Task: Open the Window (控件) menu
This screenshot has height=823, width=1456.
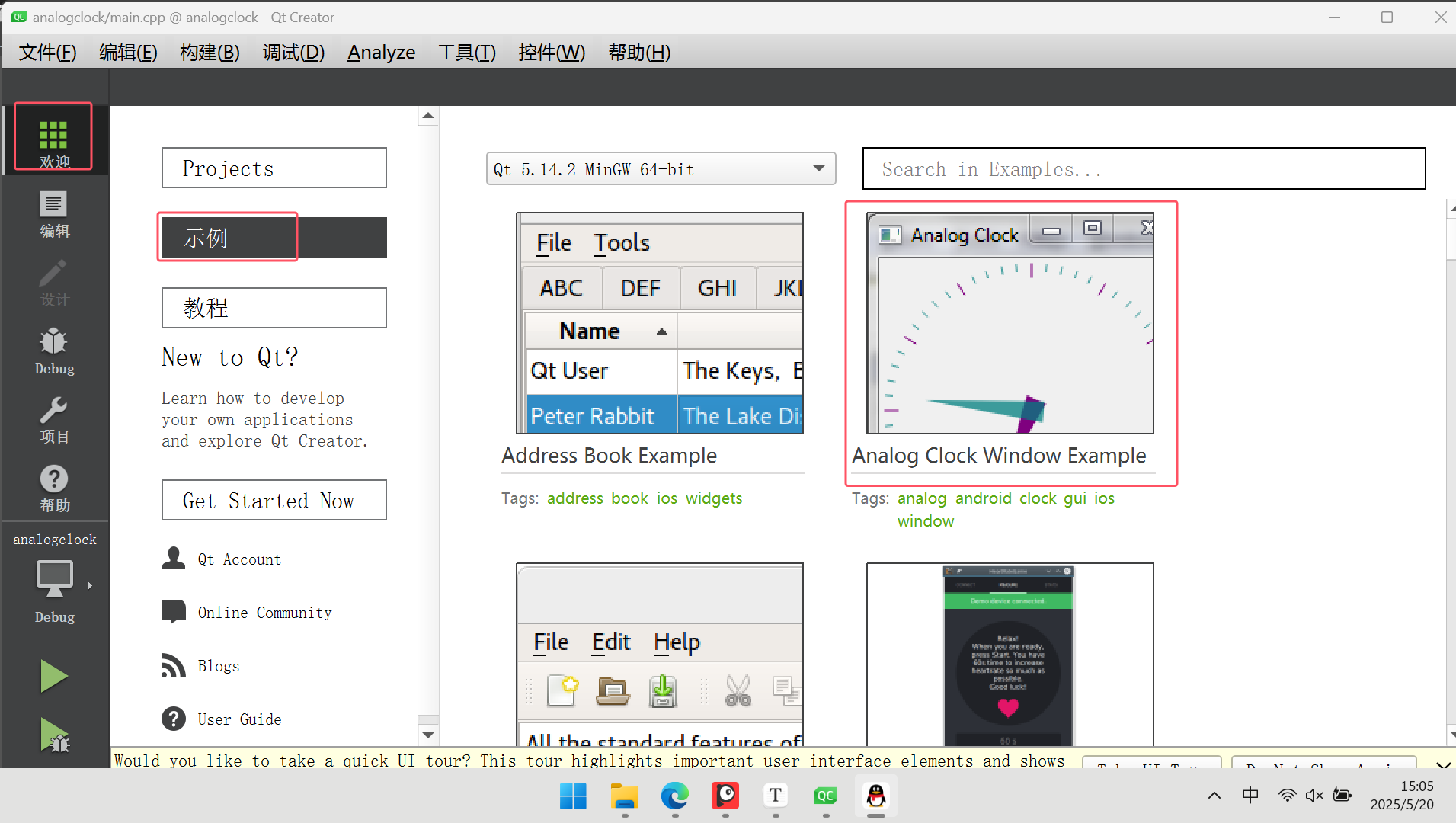Action: [x=552, y=52]
